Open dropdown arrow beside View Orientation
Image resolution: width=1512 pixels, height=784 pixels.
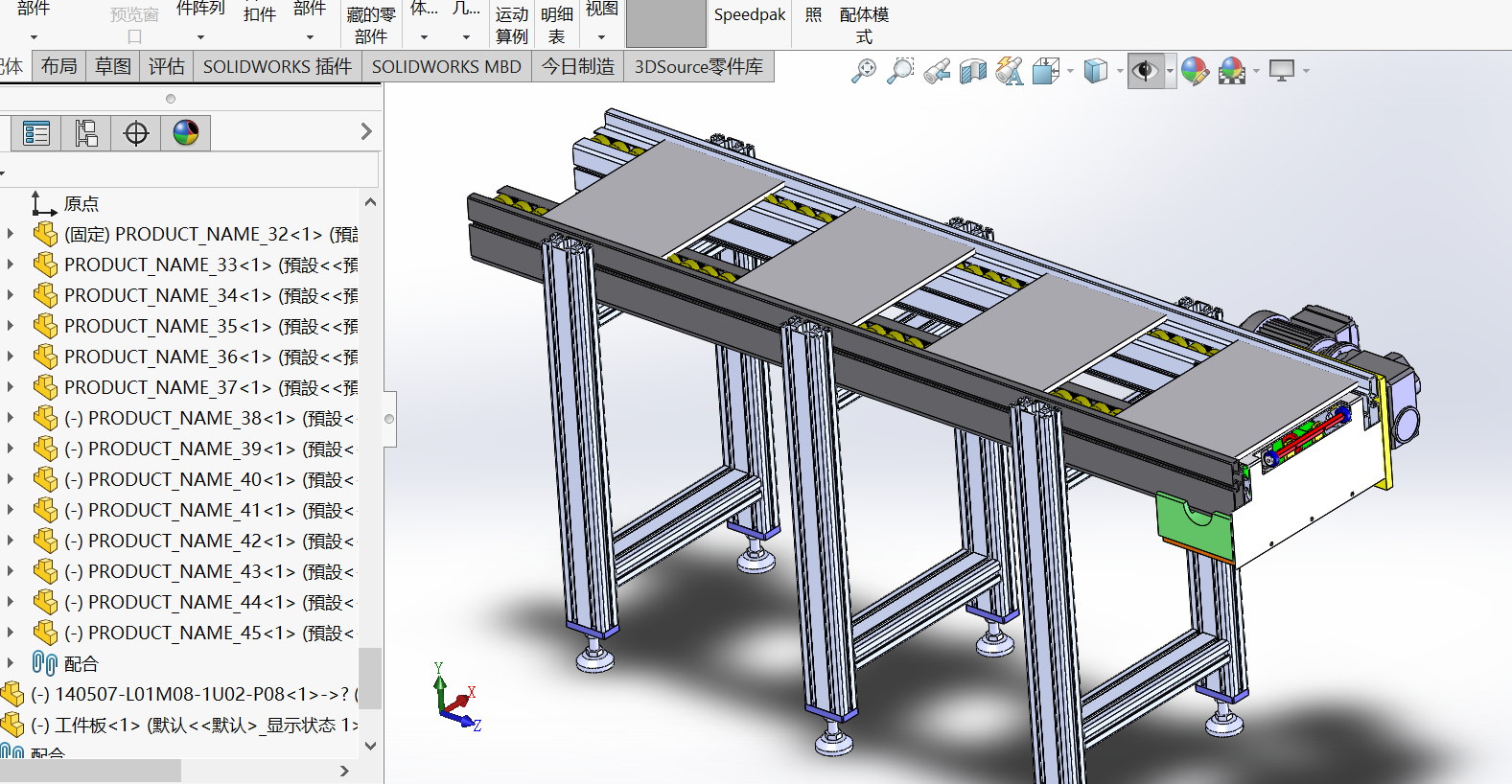(1069, 71)
